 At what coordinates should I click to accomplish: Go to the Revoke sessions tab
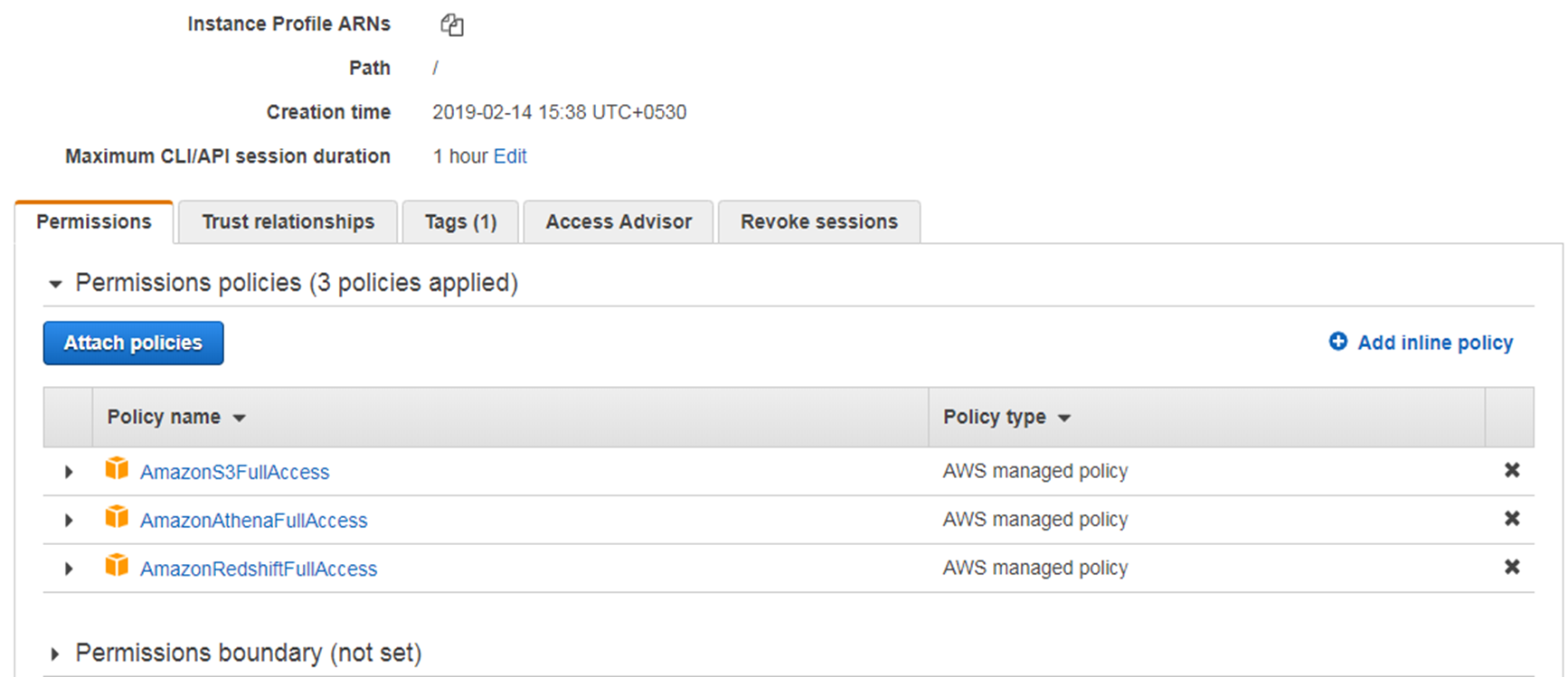(818, 222)
